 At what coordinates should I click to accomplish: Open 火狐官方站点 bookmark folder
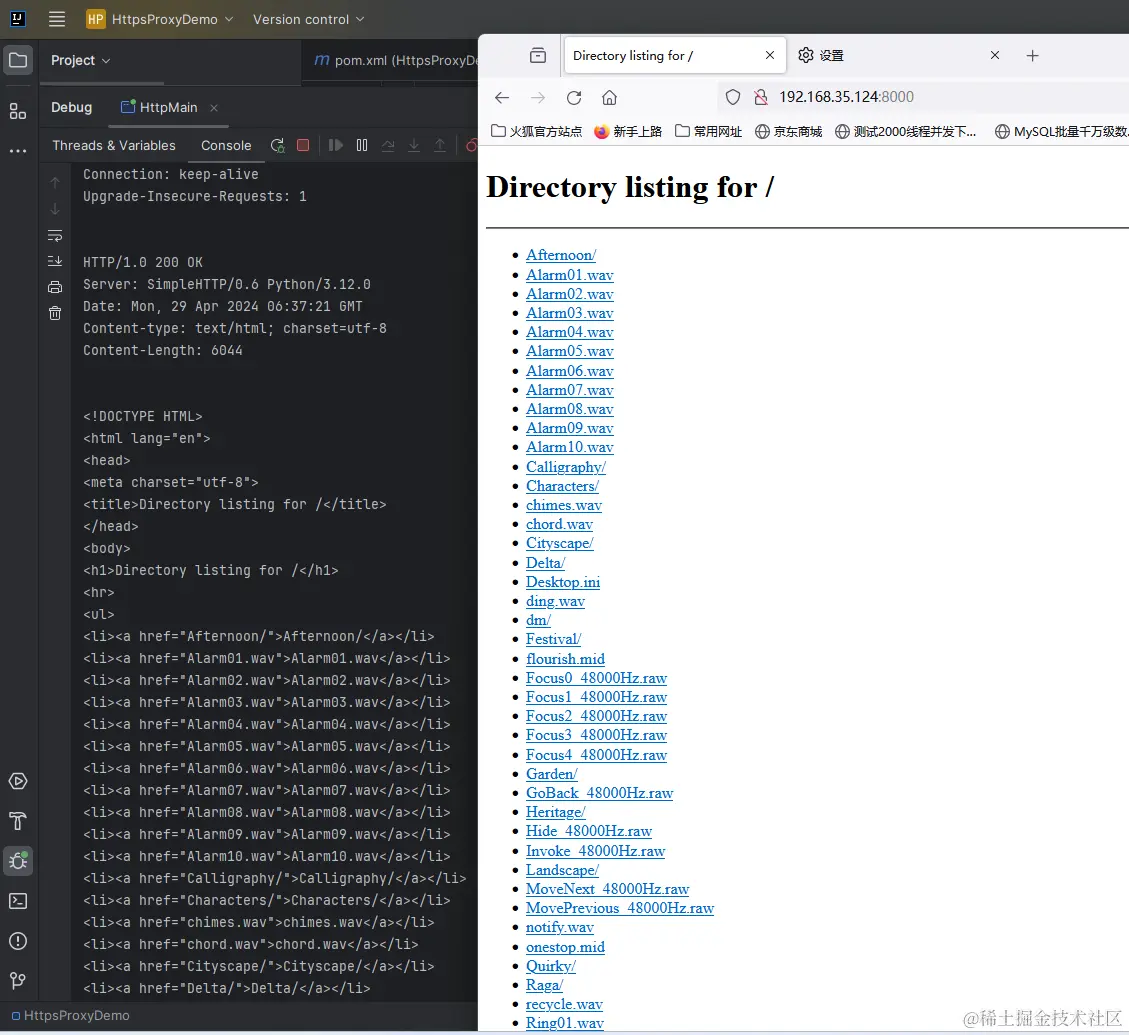tap(536, 131)
